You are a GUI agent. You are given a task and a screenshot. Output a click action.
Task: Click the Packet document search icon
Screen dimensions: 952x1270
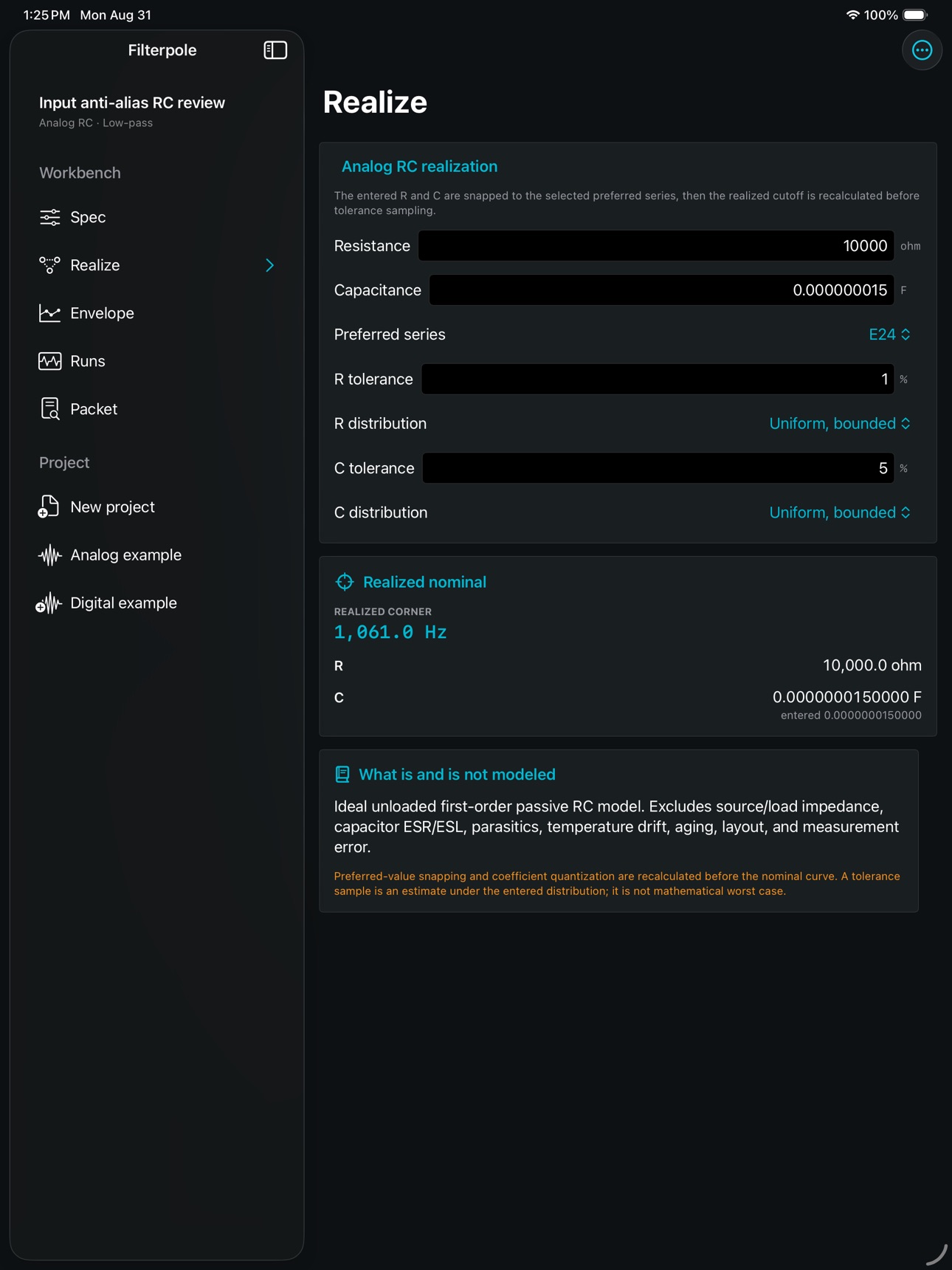pyautogui.click(x=49, y=409)
